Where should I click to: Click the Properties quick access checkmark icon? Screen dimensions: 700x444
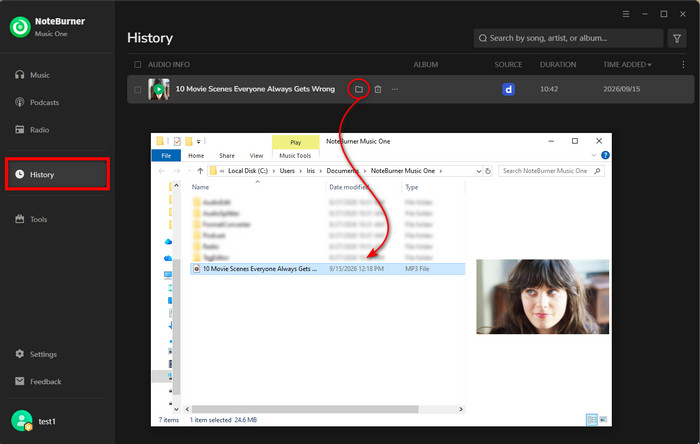(x=177, y=141)
